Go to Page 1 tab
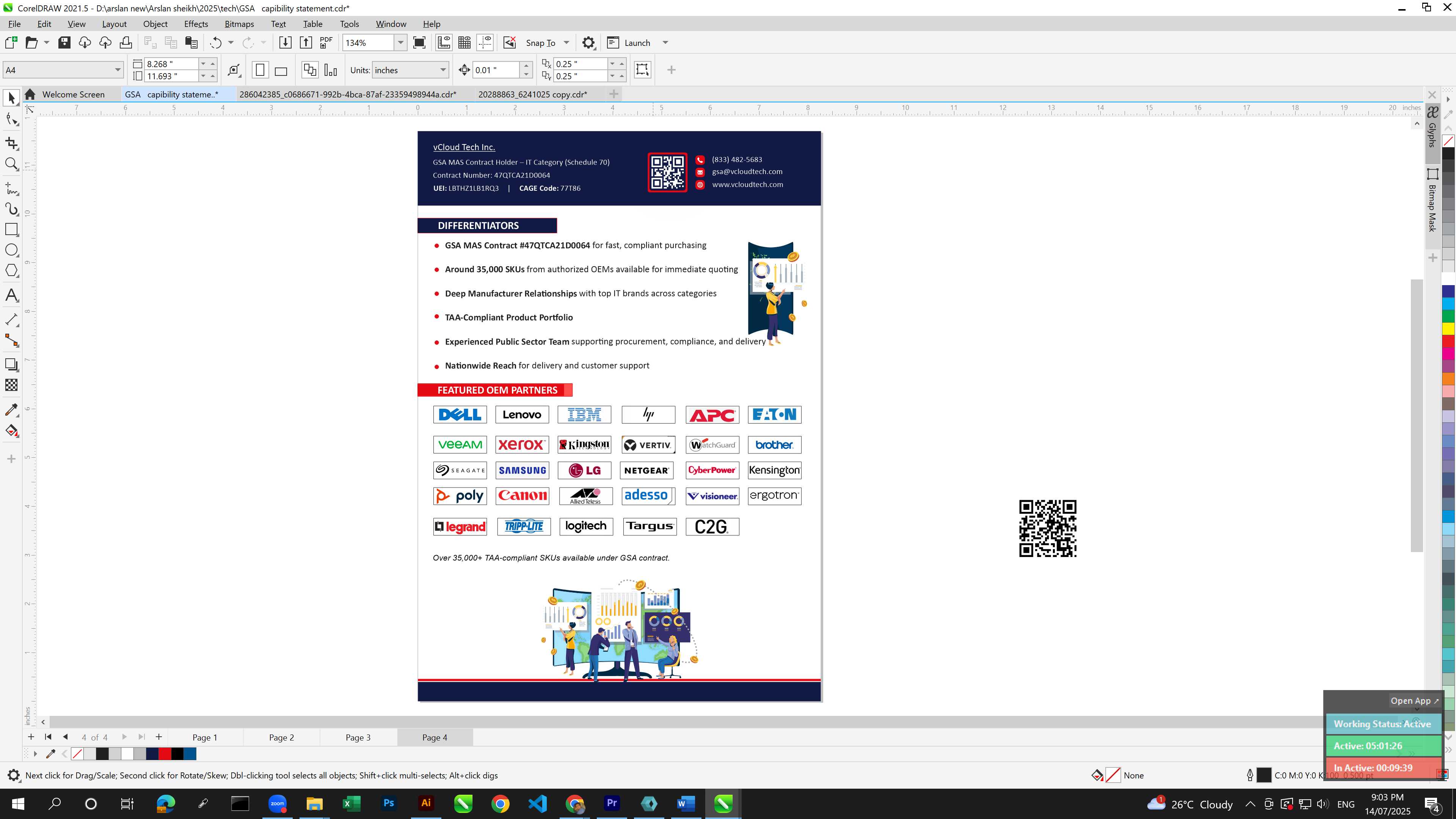Viewport: 1456px width, 819px height. coord(205,737)
